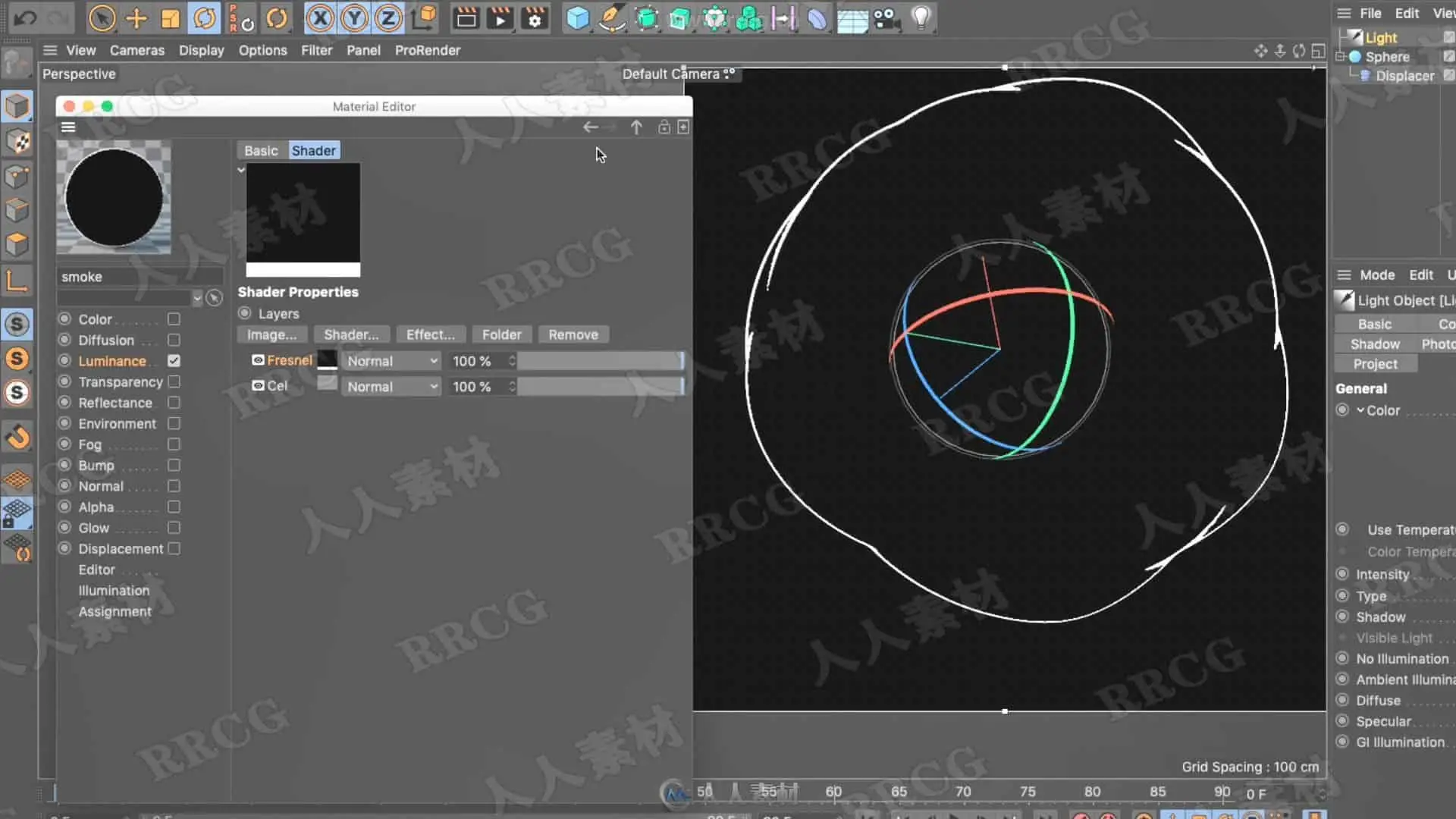Open the ProRender viewport menu
The height and width of the screenshot is (819, 1456).
427,50
